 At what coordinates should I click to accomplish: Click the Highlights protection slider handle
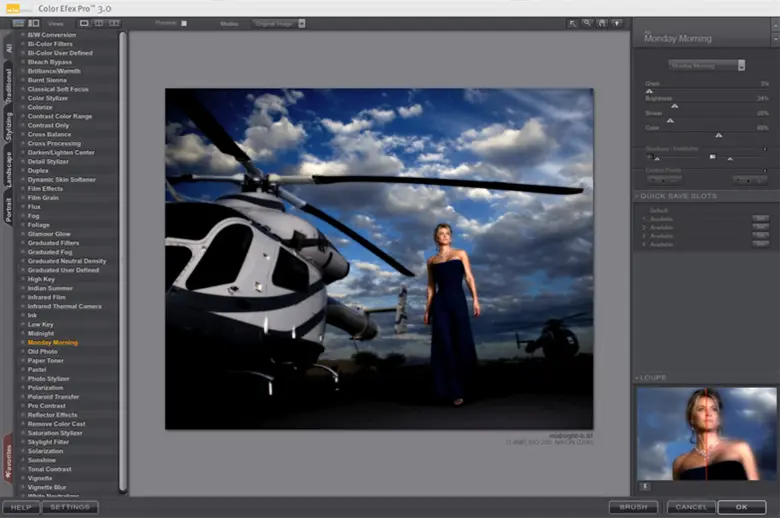(x=730, y=159)
